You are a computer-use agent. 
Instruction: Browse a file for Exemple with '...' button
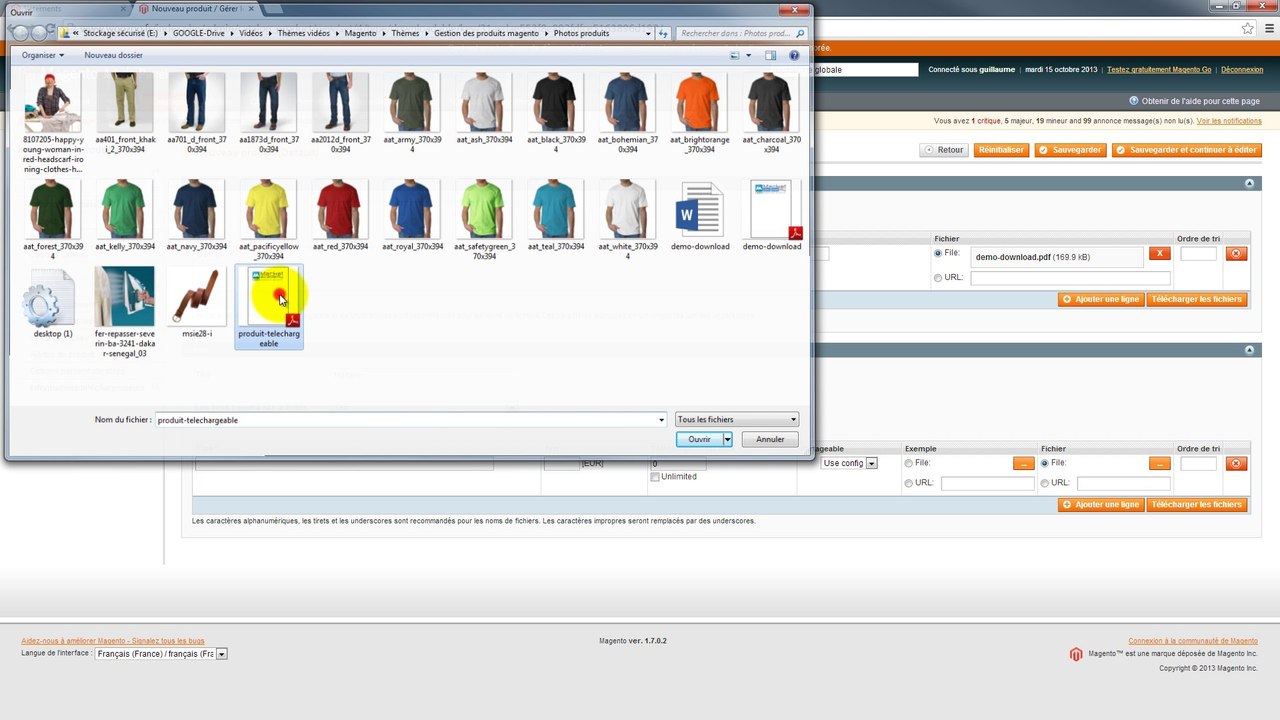1023,464
